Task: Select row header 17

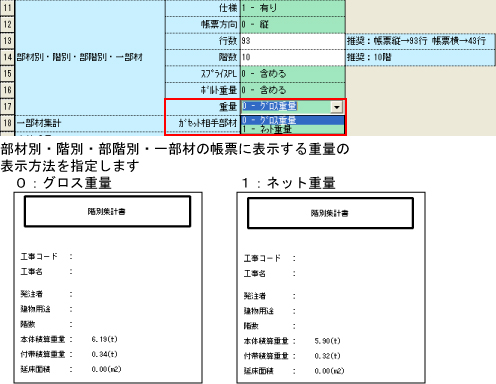Action: pyautogui.click(x=7, y=107)
